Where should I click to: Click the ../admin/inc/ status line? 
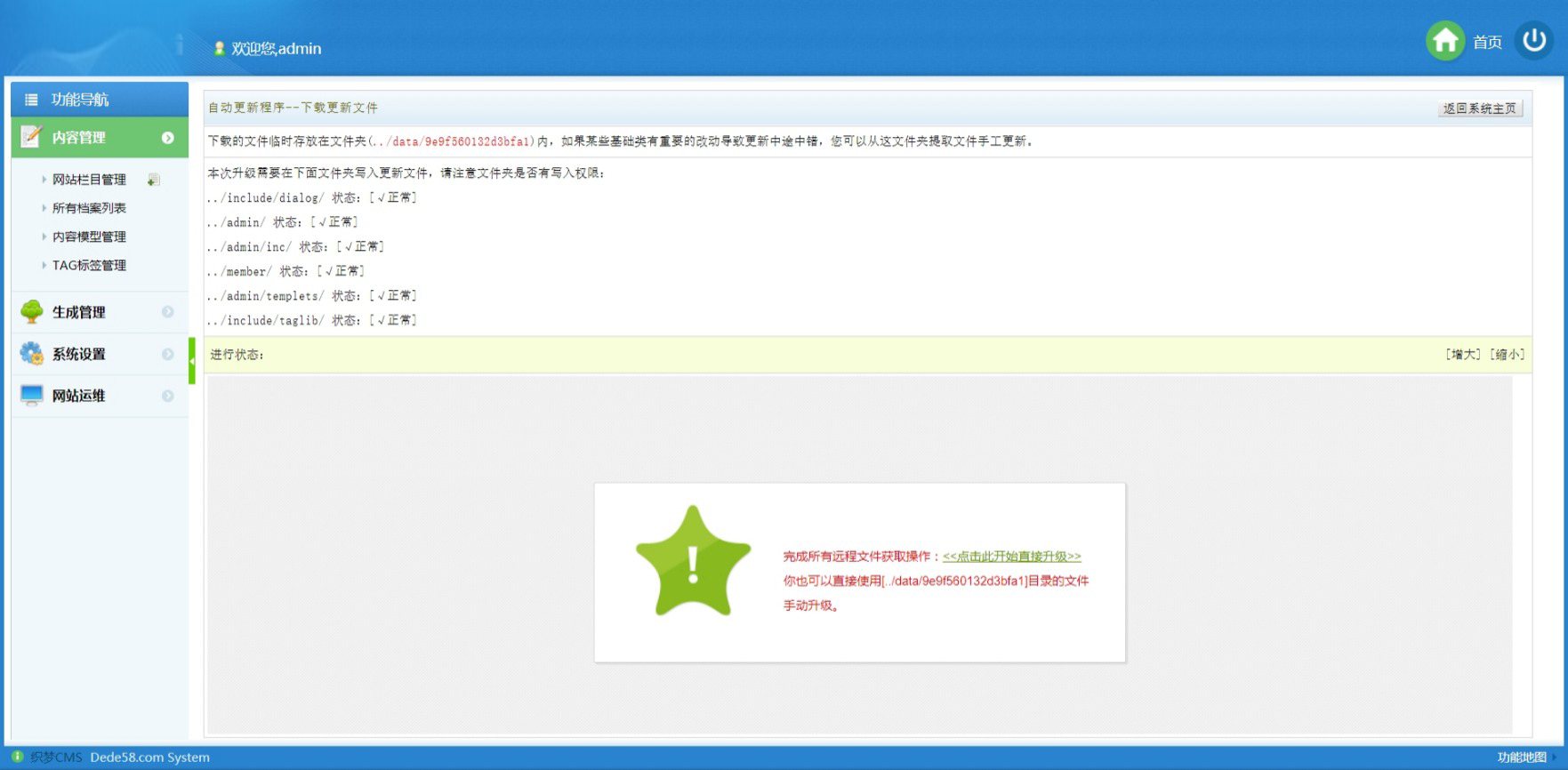tap(295, 246)
